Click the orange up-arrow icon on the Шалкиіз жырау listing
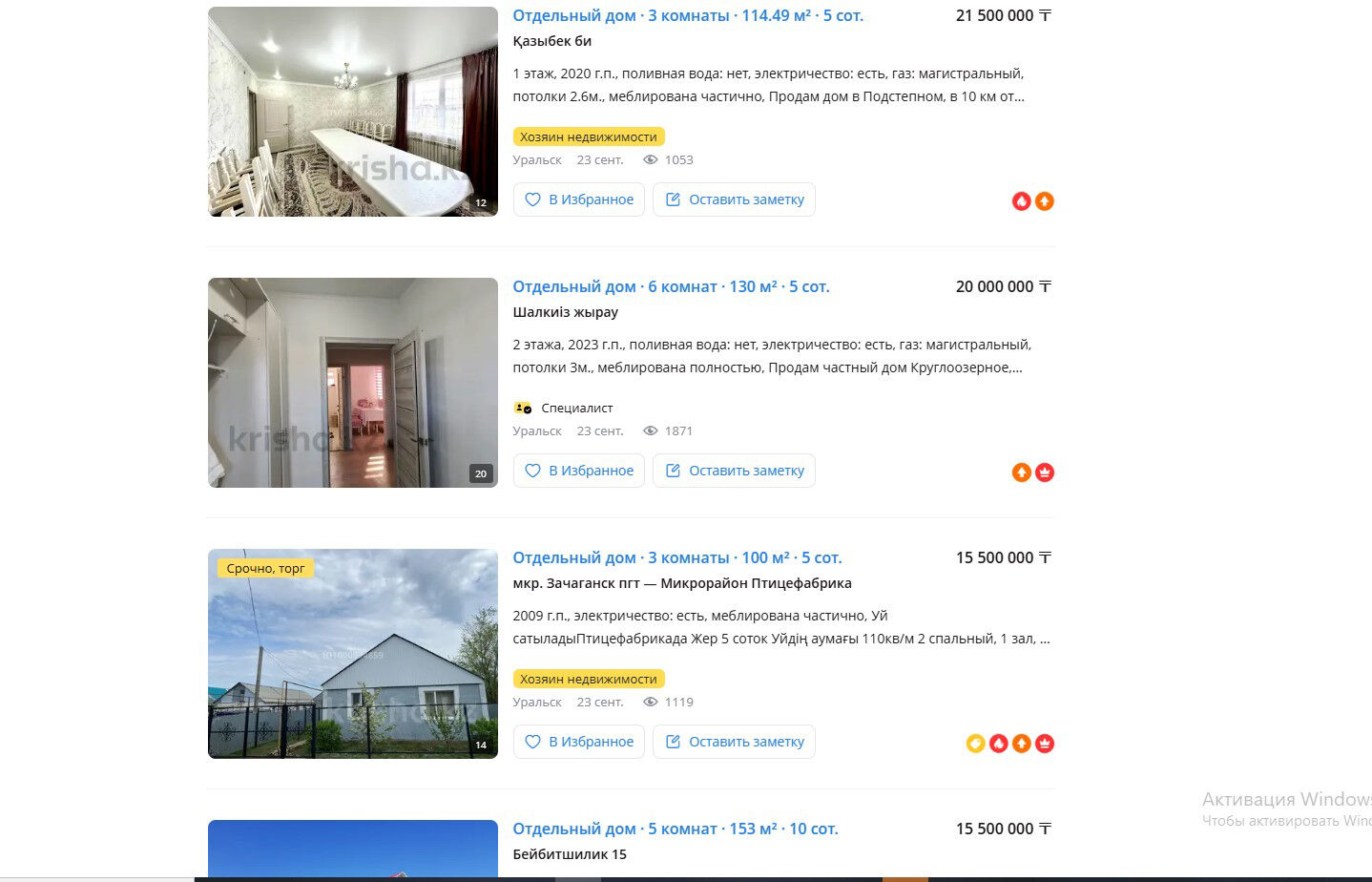The height and width of the screenshot is (882, 1372). tap(1021, 472)
